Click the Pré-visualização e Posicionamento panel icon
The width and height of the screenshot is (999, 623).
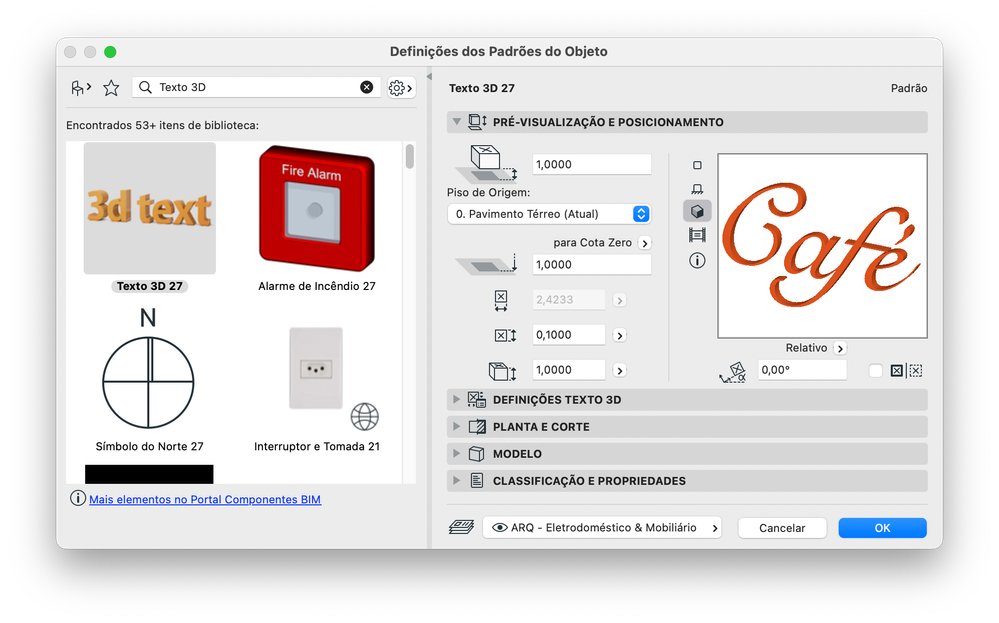(477, 122)
